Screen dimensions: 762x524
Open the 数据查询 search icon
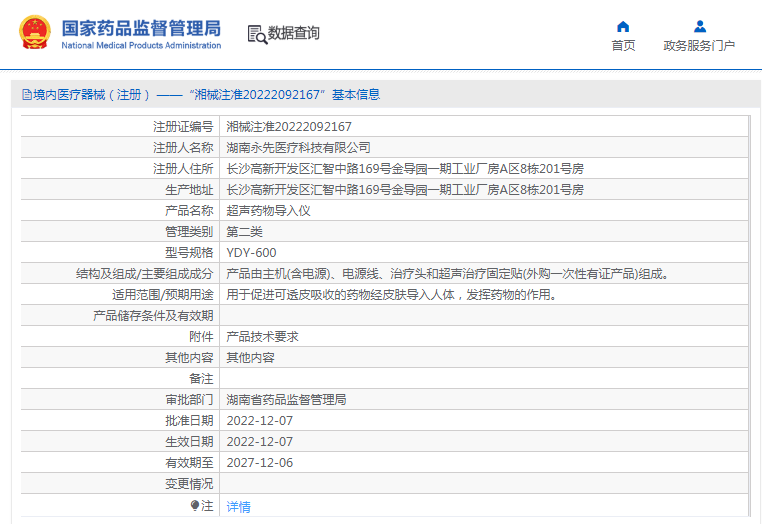pos(257,34)
